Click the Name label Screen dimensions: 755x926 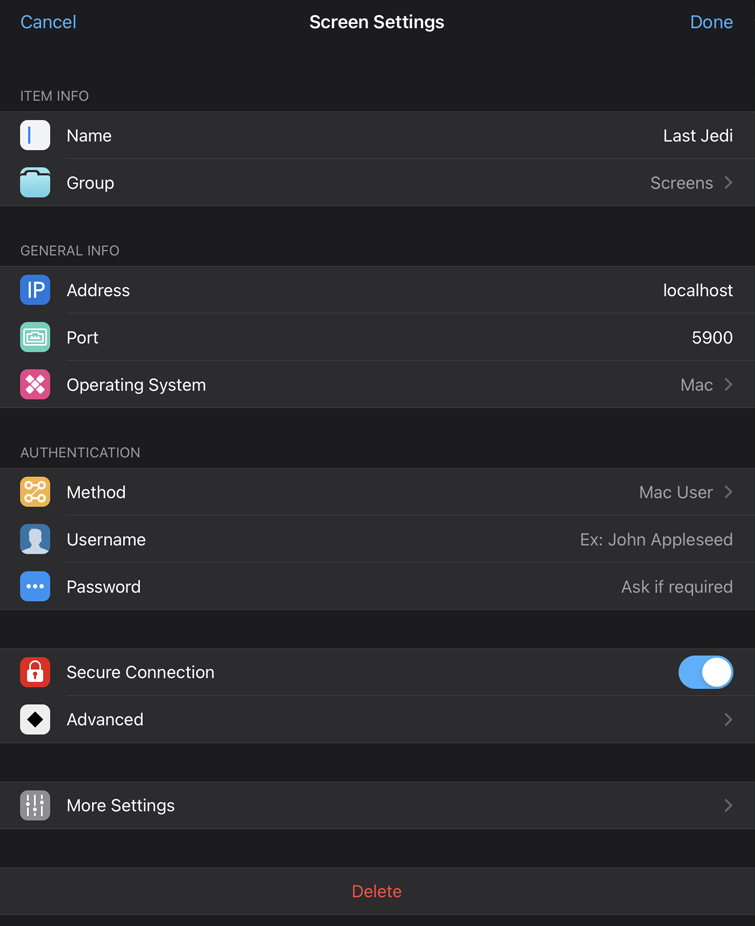pyautogui.click(x=89, y=136)
